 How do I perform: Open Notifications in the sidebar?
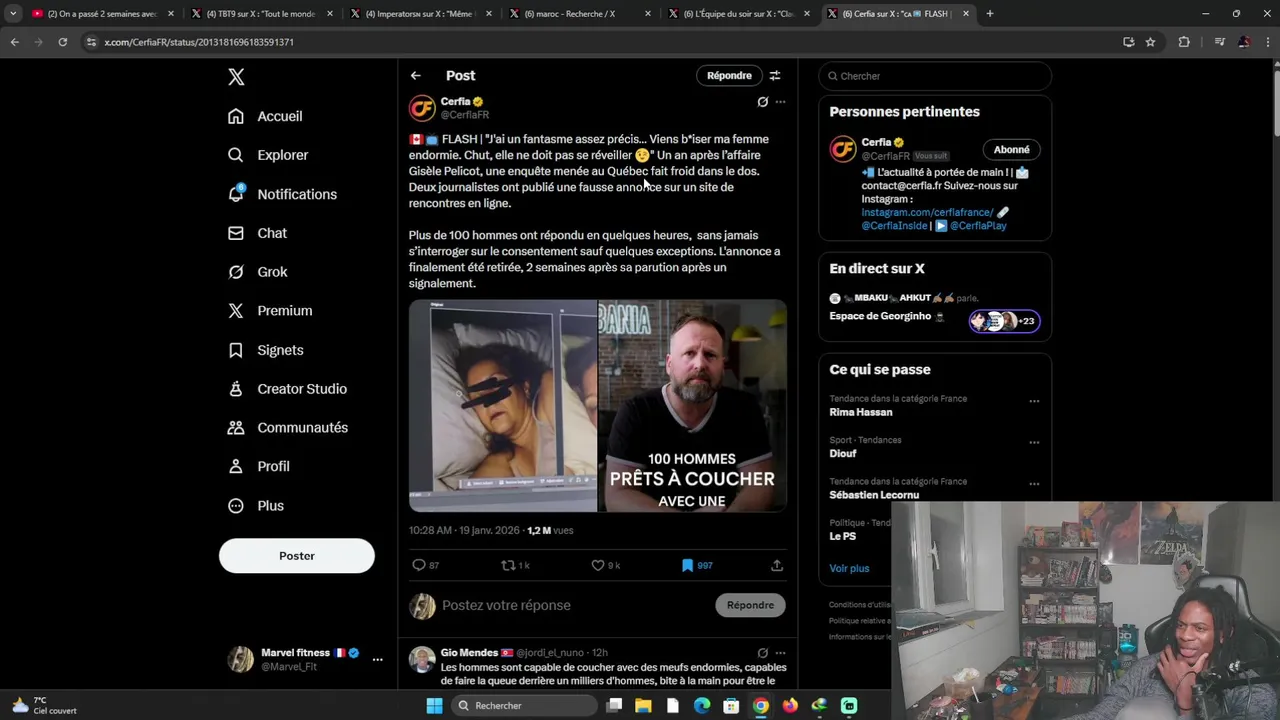coord(282,194)
